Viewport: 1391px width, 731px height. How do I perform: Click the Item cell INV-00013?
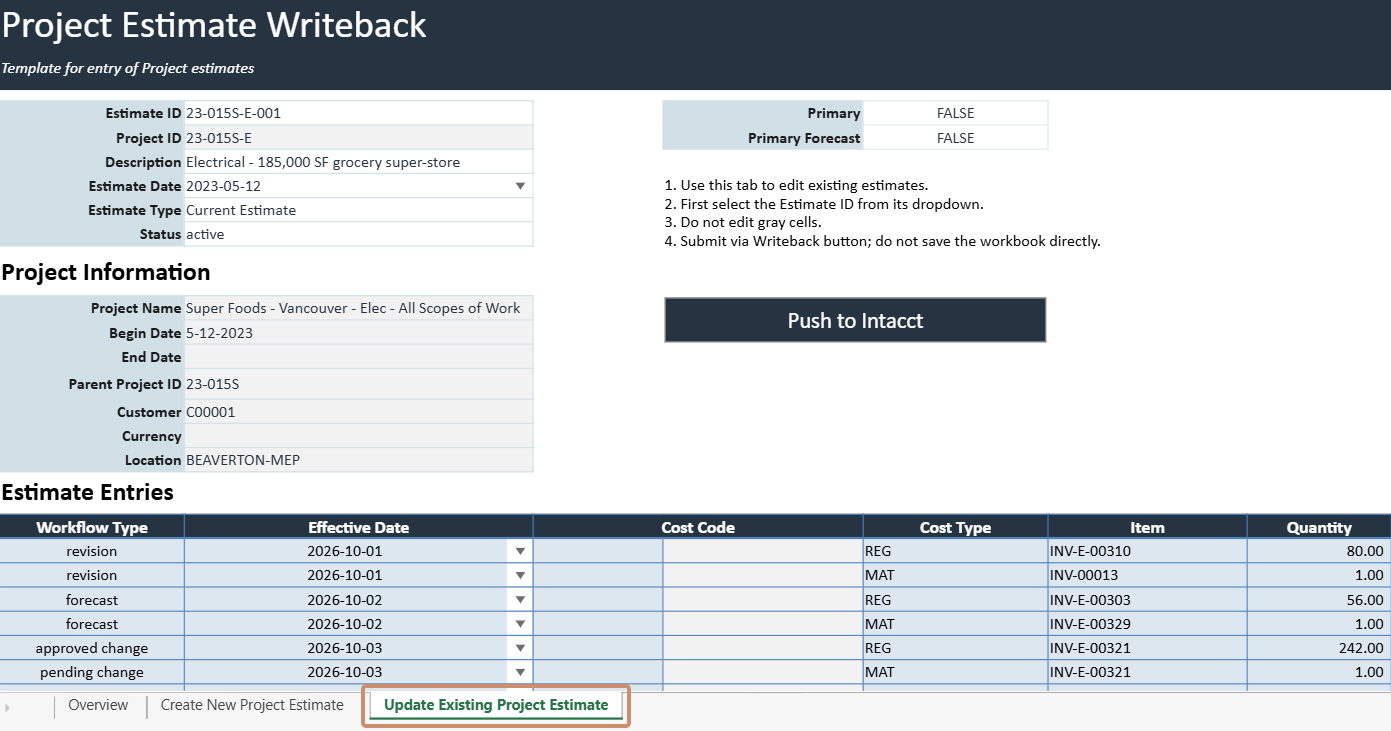(1147, 575)
